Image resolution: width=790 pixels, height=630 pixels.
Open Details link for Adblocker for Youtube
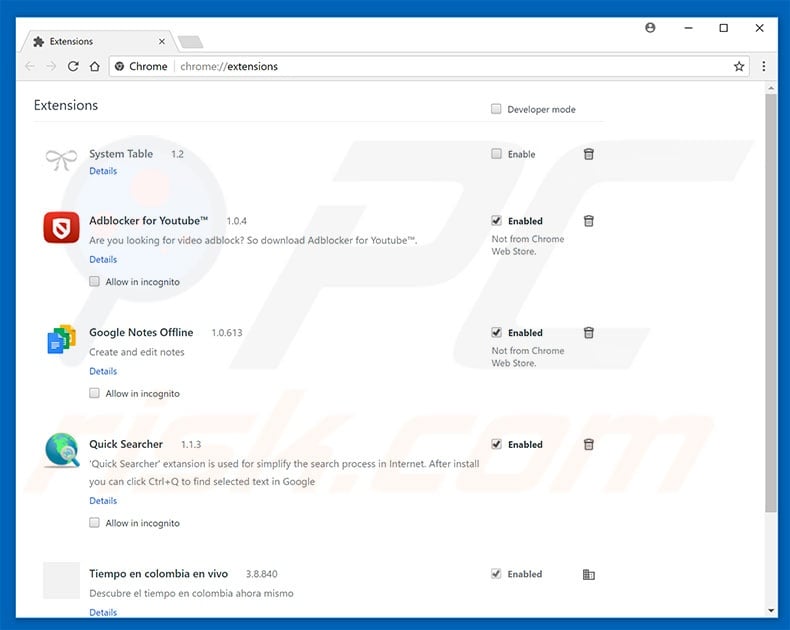(103, 260)
